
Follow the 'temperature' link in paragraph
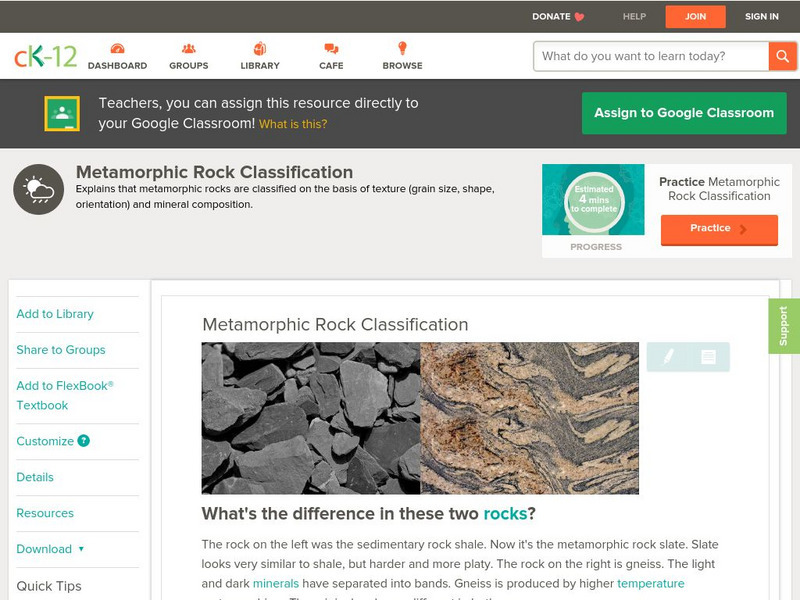tap(651, 583)
